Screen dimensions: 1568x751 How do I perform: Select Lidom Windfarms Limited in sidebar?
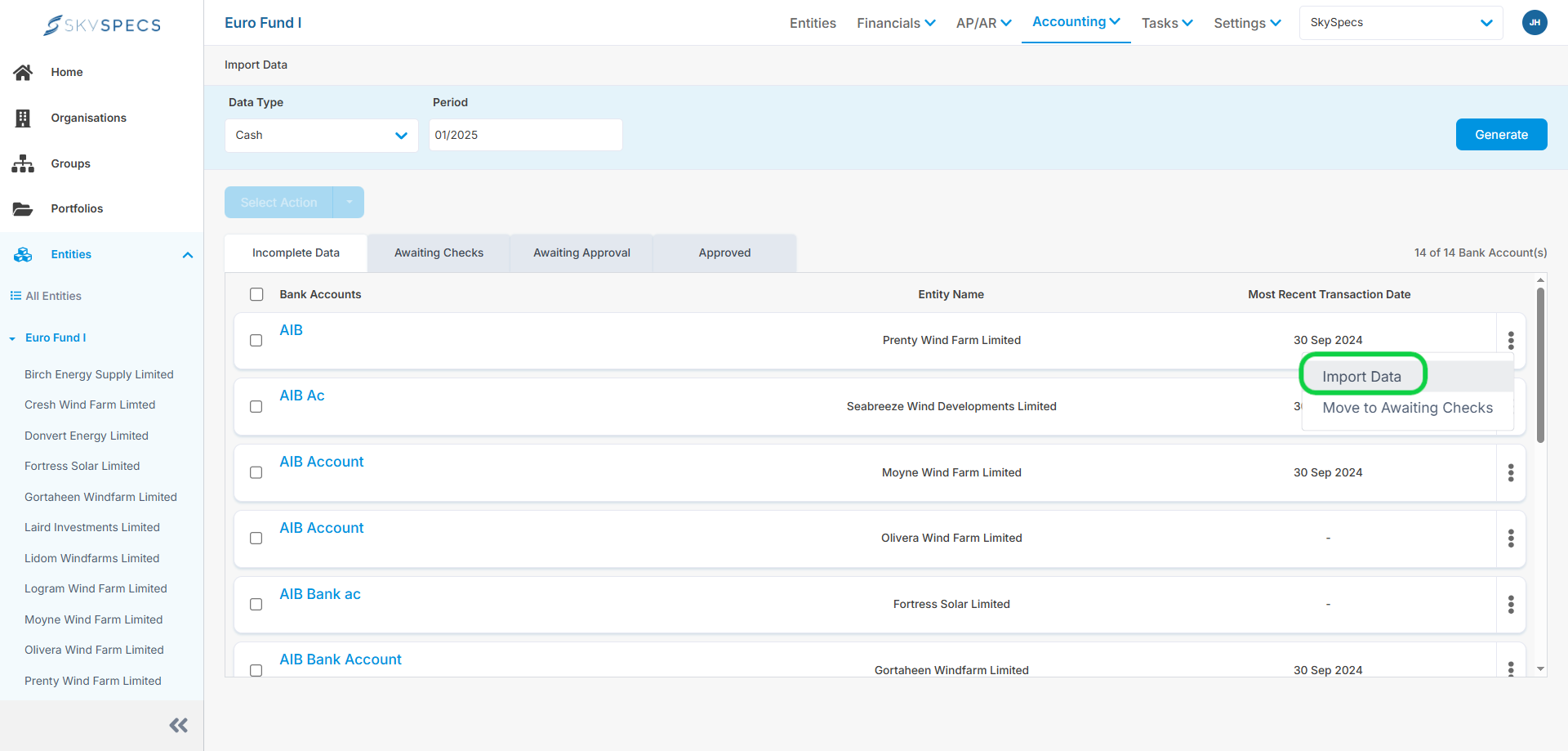[91, 558]
